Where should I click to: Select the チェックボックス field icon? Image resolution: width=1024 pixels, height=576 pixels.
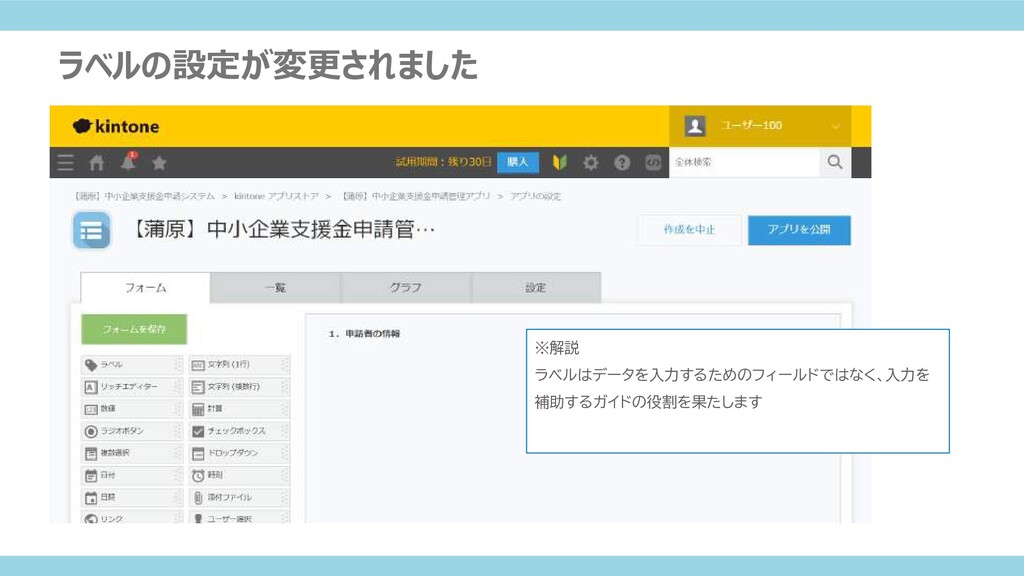198,432
